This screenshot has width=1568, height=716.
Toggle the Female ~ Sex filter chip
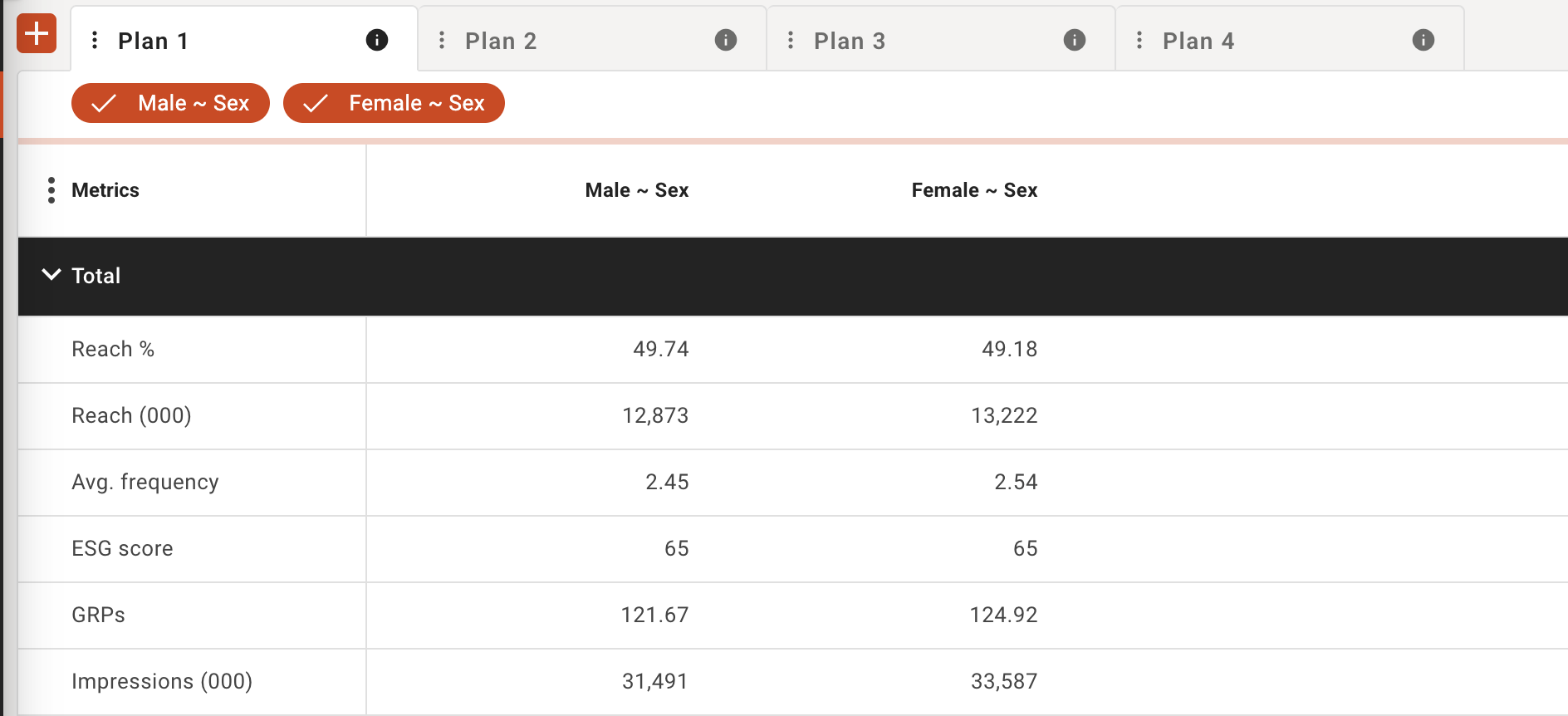click(x=394, y=103)
